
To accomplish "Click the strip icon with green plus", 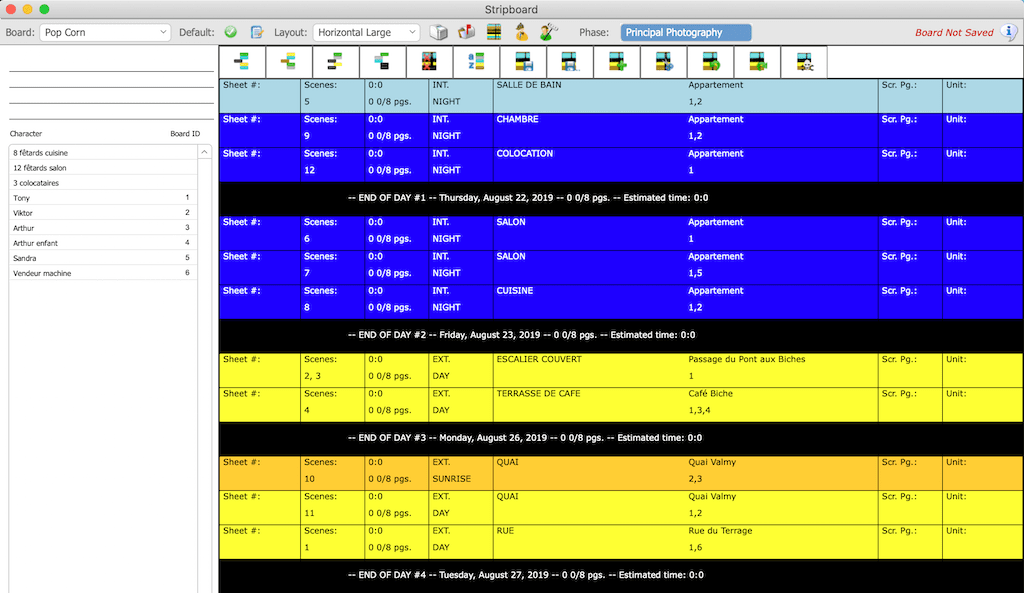I will pyautogui.click(x=617, y=62).
